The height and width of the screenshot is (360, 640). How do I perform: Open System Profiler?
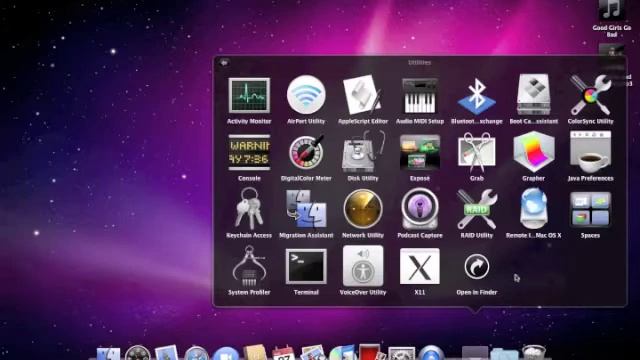pos(249,266)
